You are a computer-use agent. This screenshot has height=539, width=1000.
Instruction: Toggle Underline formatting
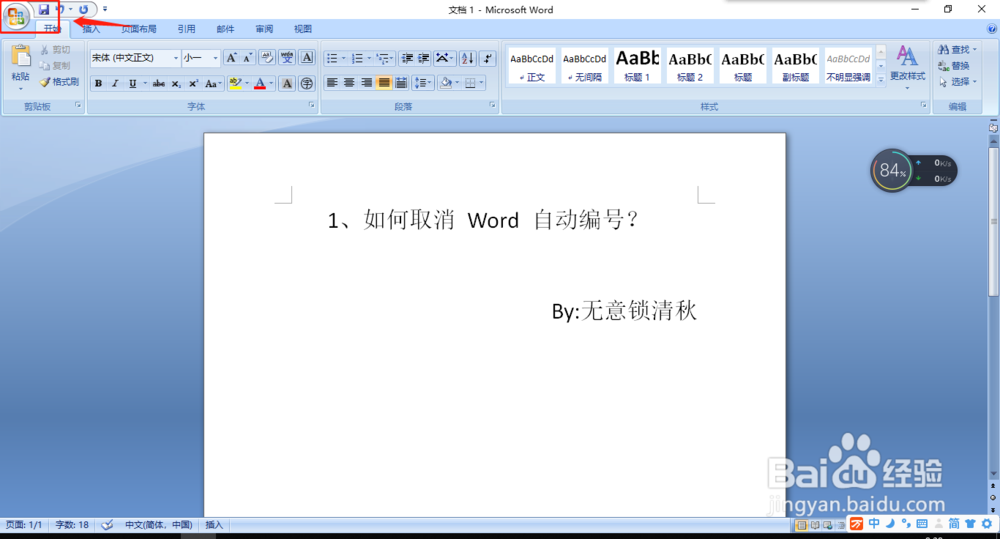[132, 84]
